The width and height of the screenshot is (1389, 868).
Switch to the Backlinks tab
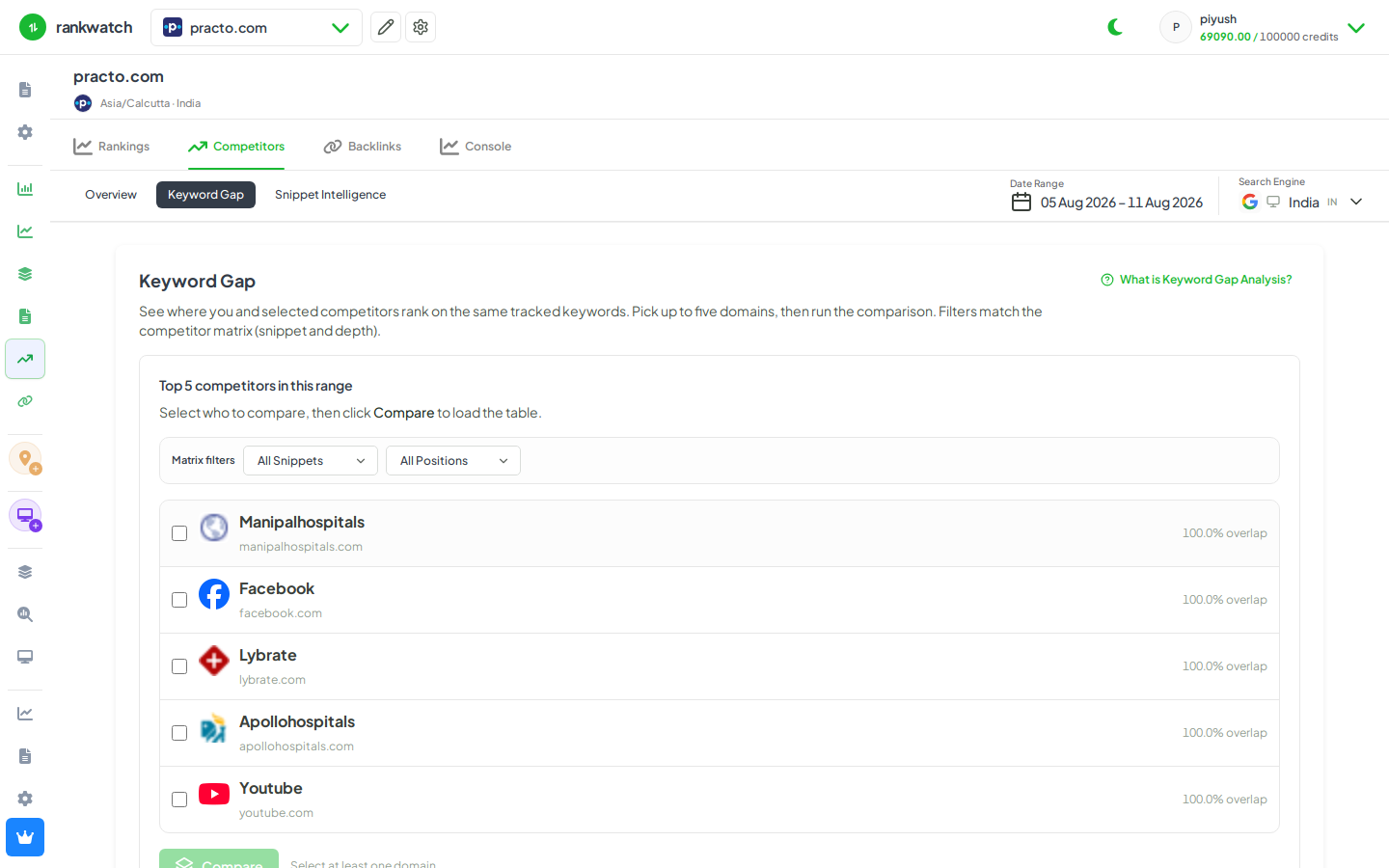[363, 147]
